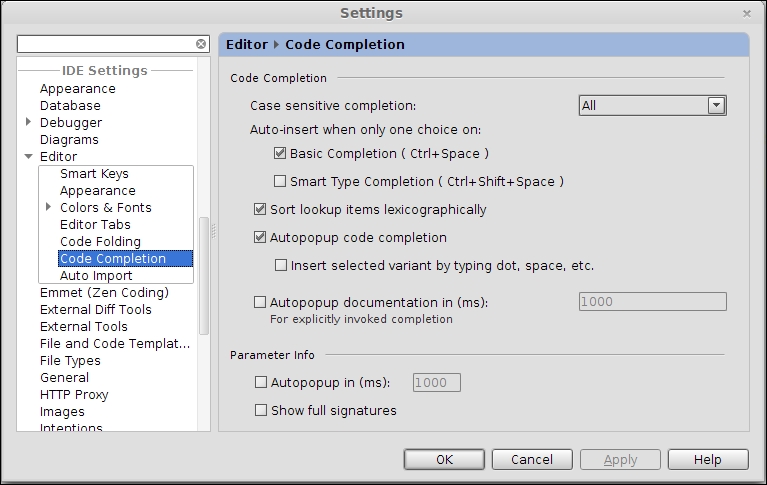The width and height of the screenshot is (767, 485).
Task: Toggle Sort lookup items lexicographically
Action: pos(260,210)
